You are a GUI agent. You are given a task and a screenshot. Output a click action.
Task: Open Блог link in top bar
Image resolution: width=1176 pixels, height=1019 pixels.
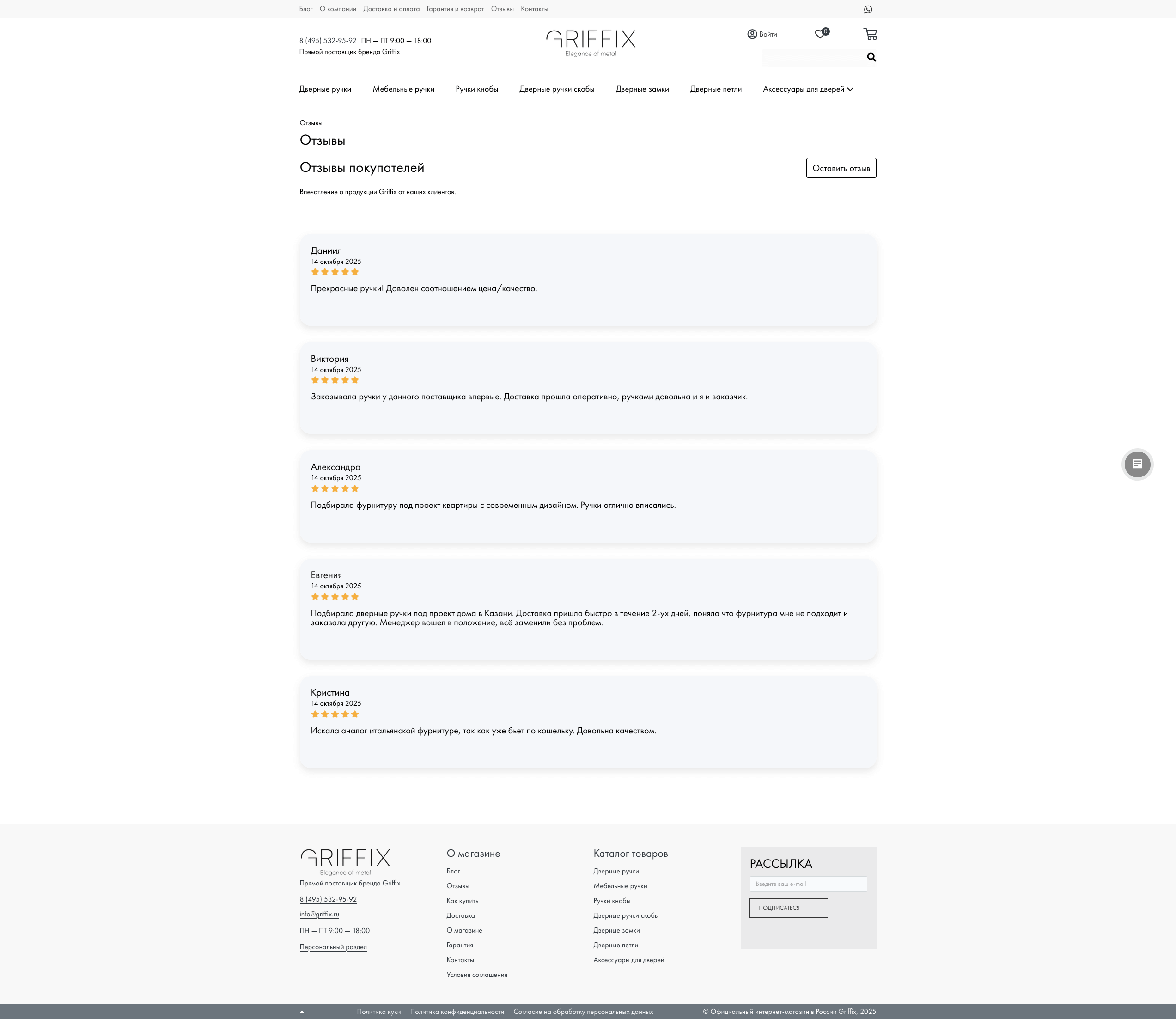pyautogui.click(x=306, y=9)
